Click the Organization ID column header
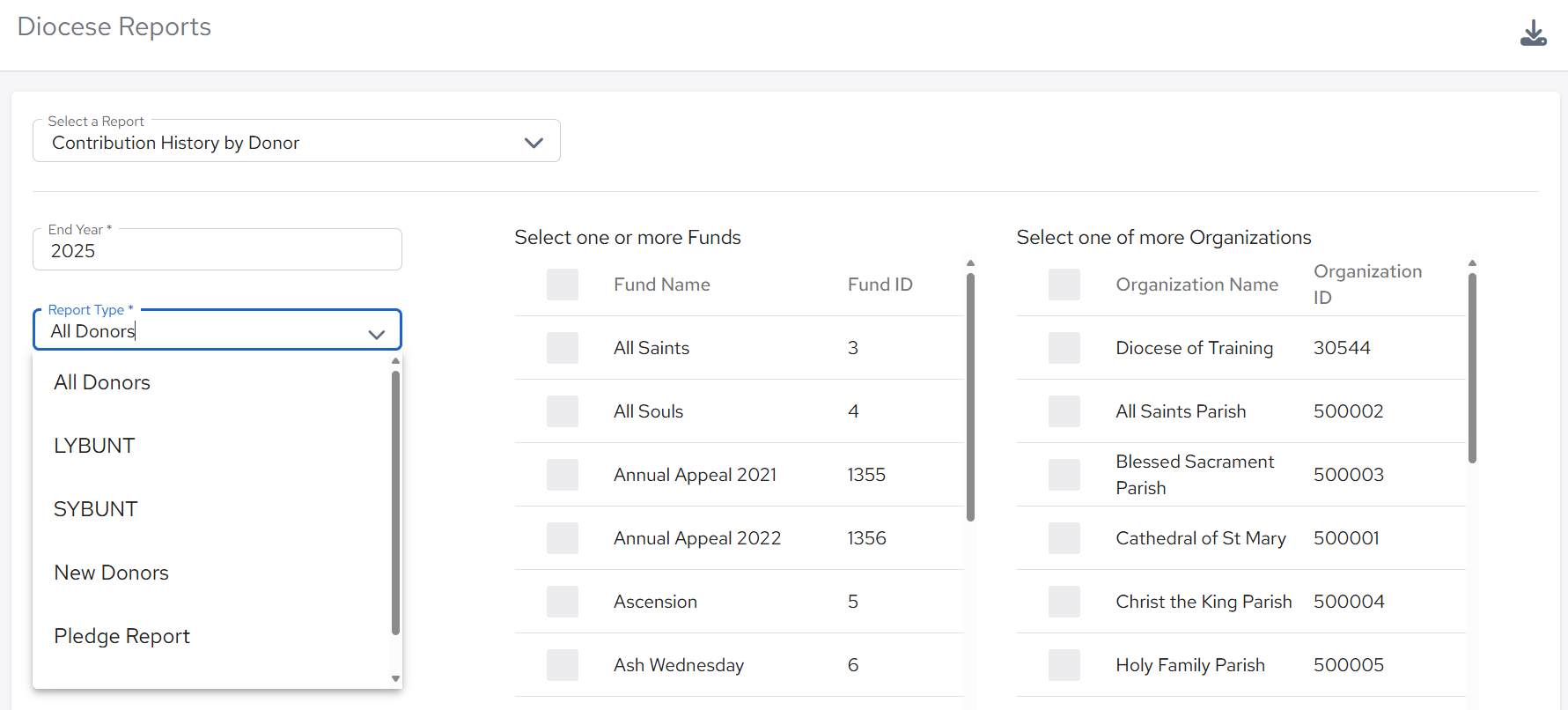The width and height of the screenshot is (1568, 710). coord(1367,285)
